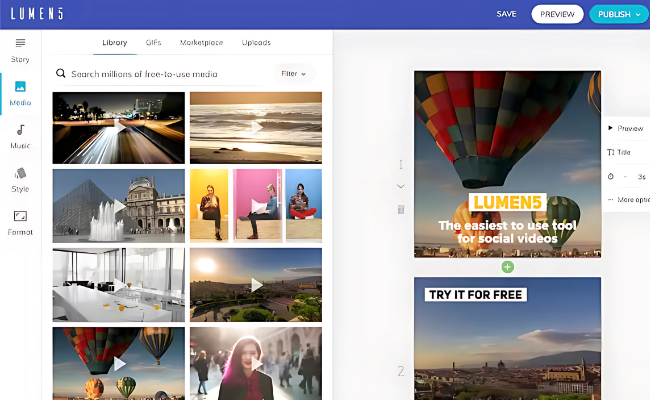The width and height of the screenshot is (650, 400).
Task: Click the top bar Preview button
Action: tap(557, 14)
